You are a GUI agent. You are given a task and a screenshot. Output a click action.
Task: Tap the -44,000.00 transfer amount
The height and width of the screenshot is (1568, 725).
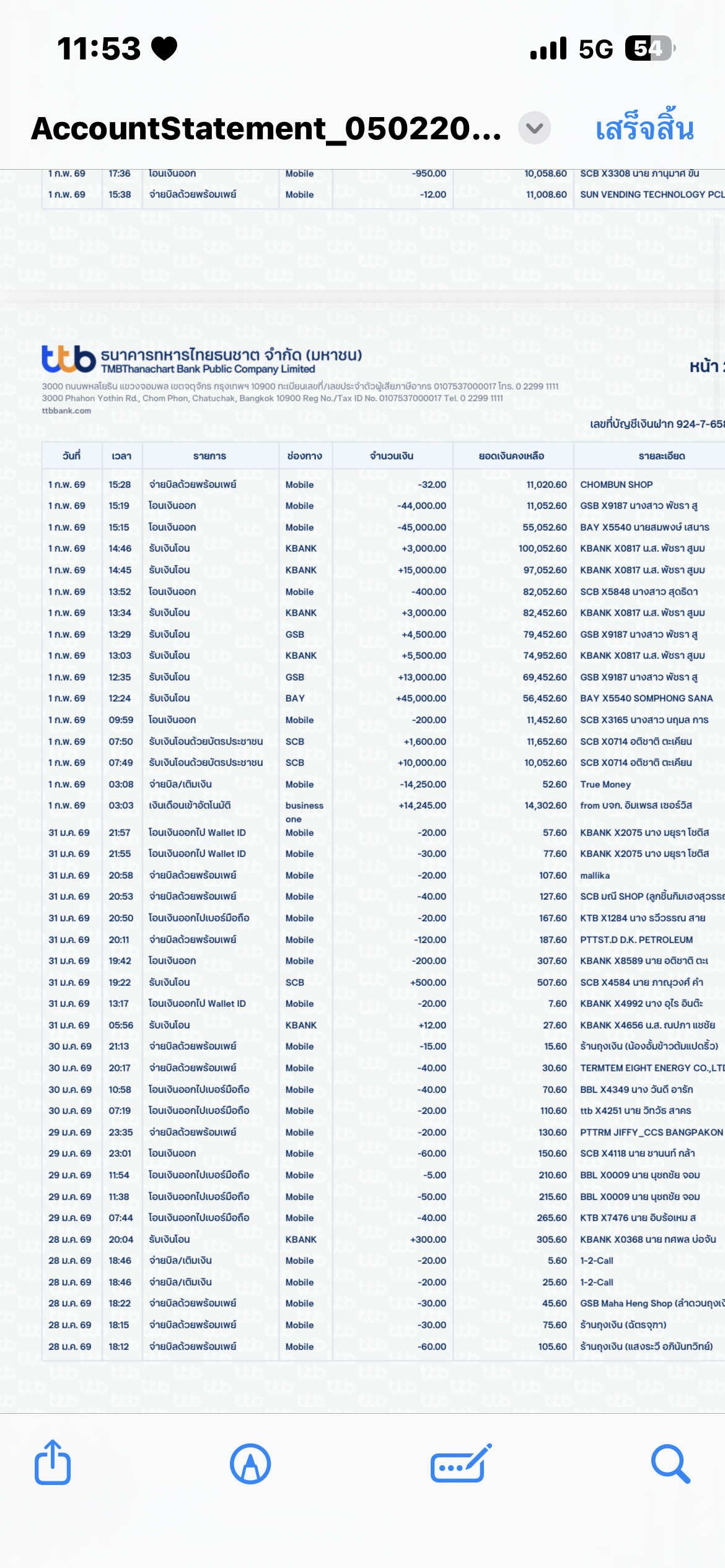tap(421, 506)
